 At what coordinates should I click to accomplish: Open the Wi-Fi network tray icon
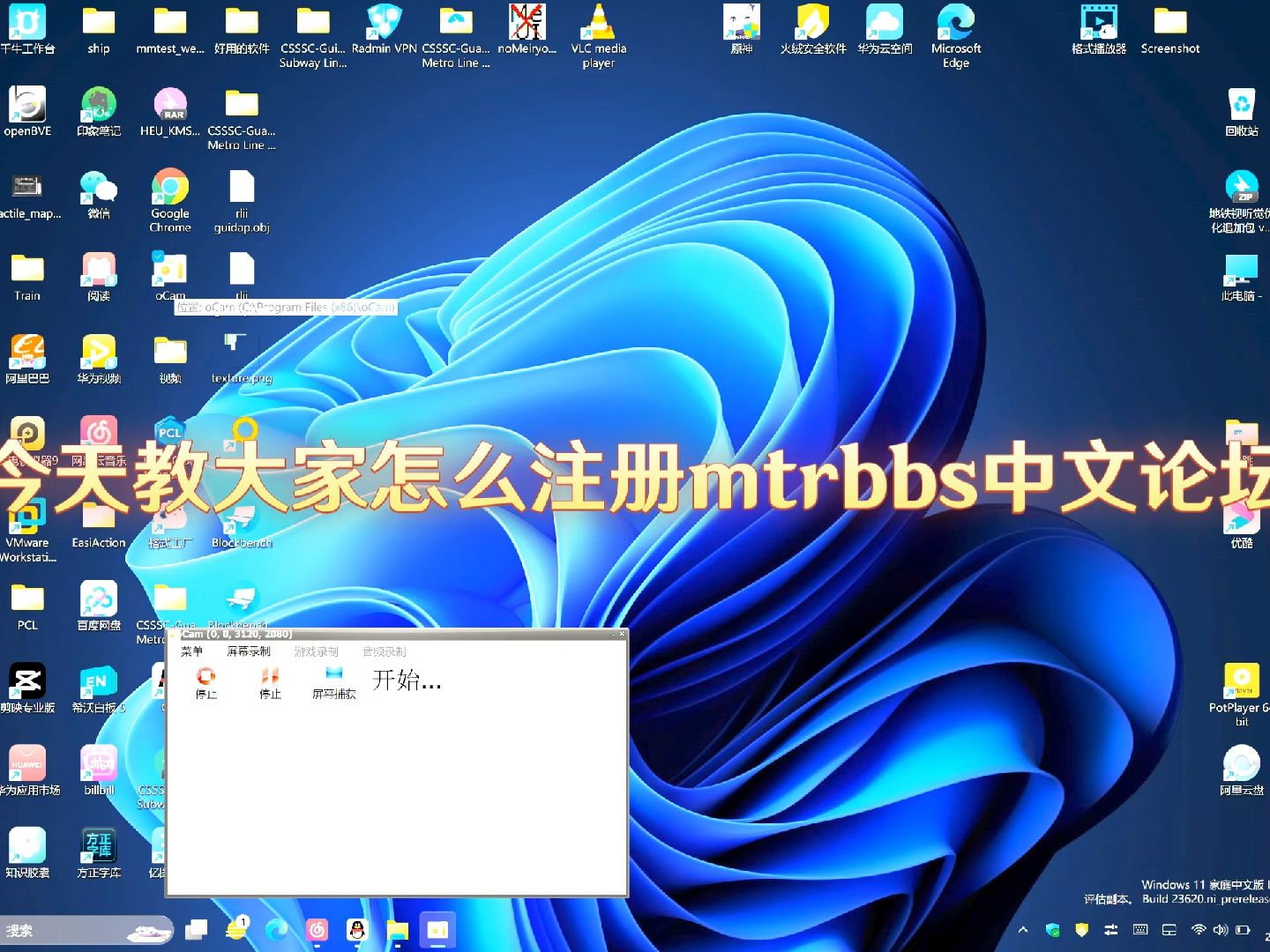pyautogui.click(x=1199, y=929)
